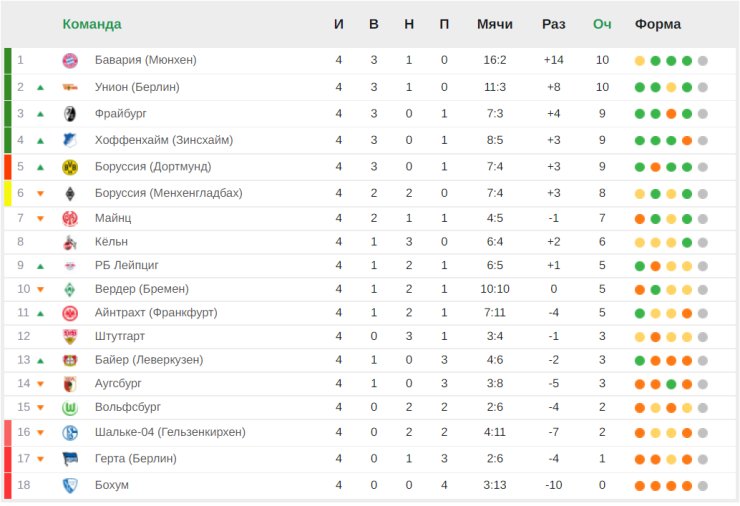Screen dimensions: 740x506
Task: Click the Wolfsburg green W logo
Action: point(70,408)
